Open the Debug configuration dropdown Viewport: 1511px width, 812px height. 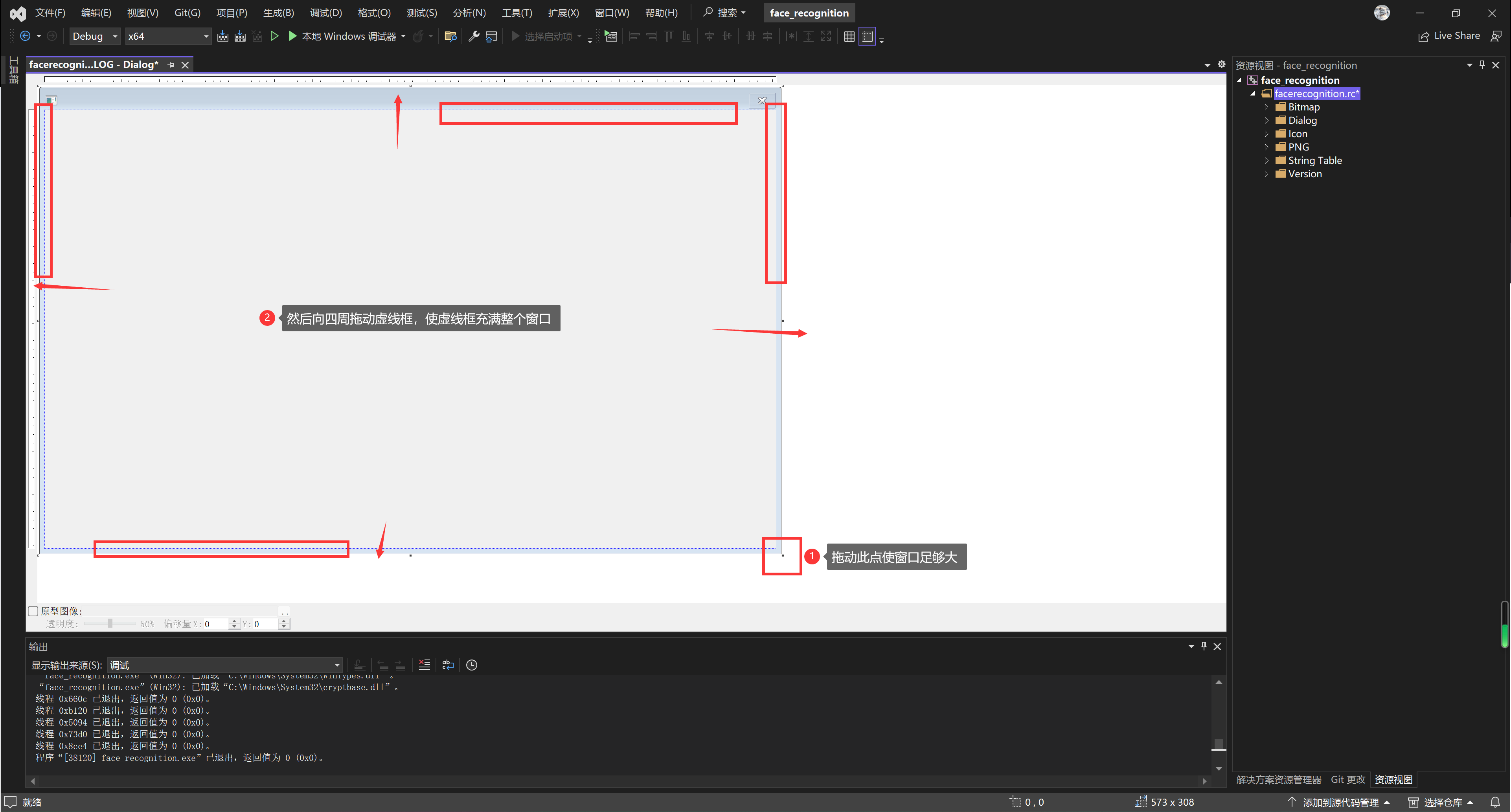[94, 37]
